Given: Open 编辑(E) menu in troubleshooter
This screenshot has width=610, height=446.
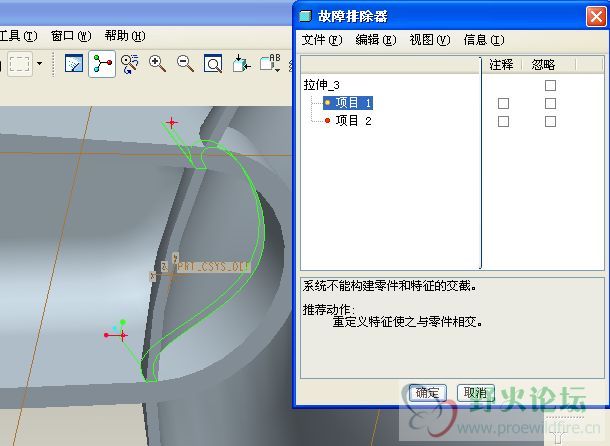Looking at the screenshot, I should pyautogui.click(x=376, y=40).
